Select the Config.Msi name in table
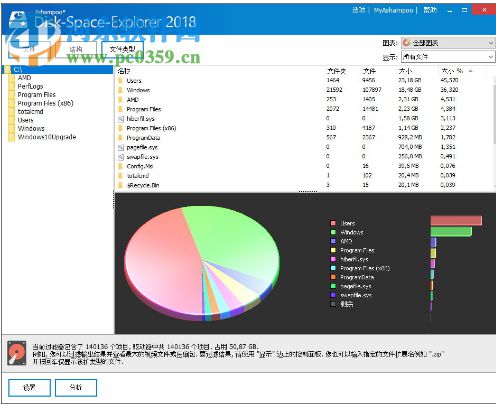This screenshot has width=496, height=404. [x=140, y=166]
